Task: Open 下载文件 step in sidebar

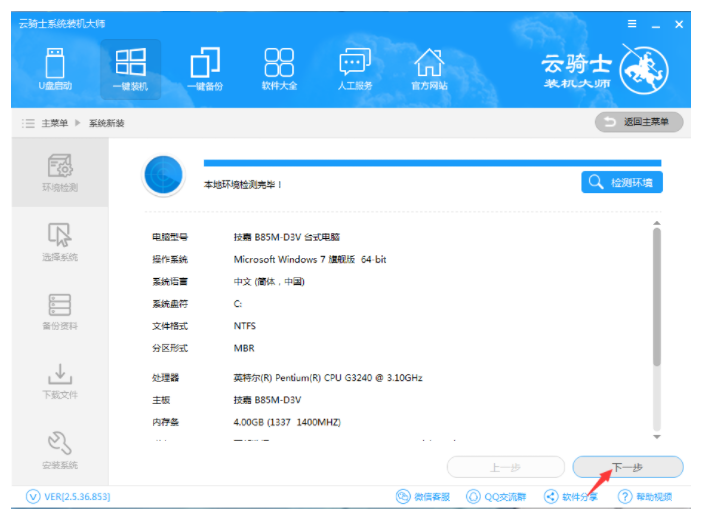Action: 60,381
